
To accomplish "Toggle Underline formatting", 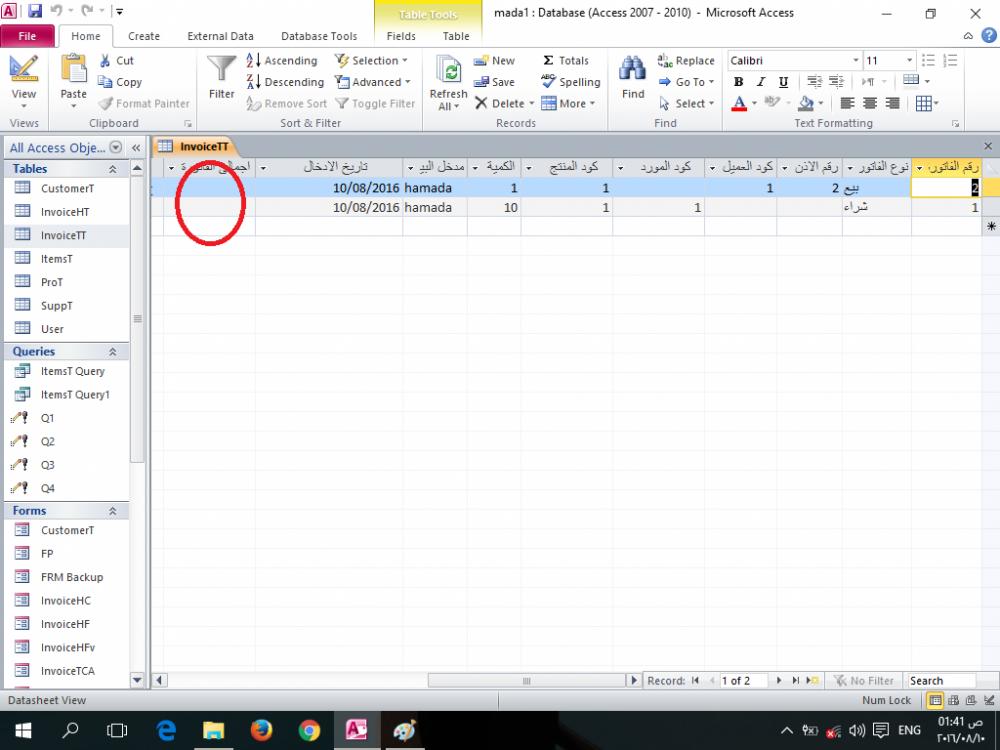I will coord(784,82).
